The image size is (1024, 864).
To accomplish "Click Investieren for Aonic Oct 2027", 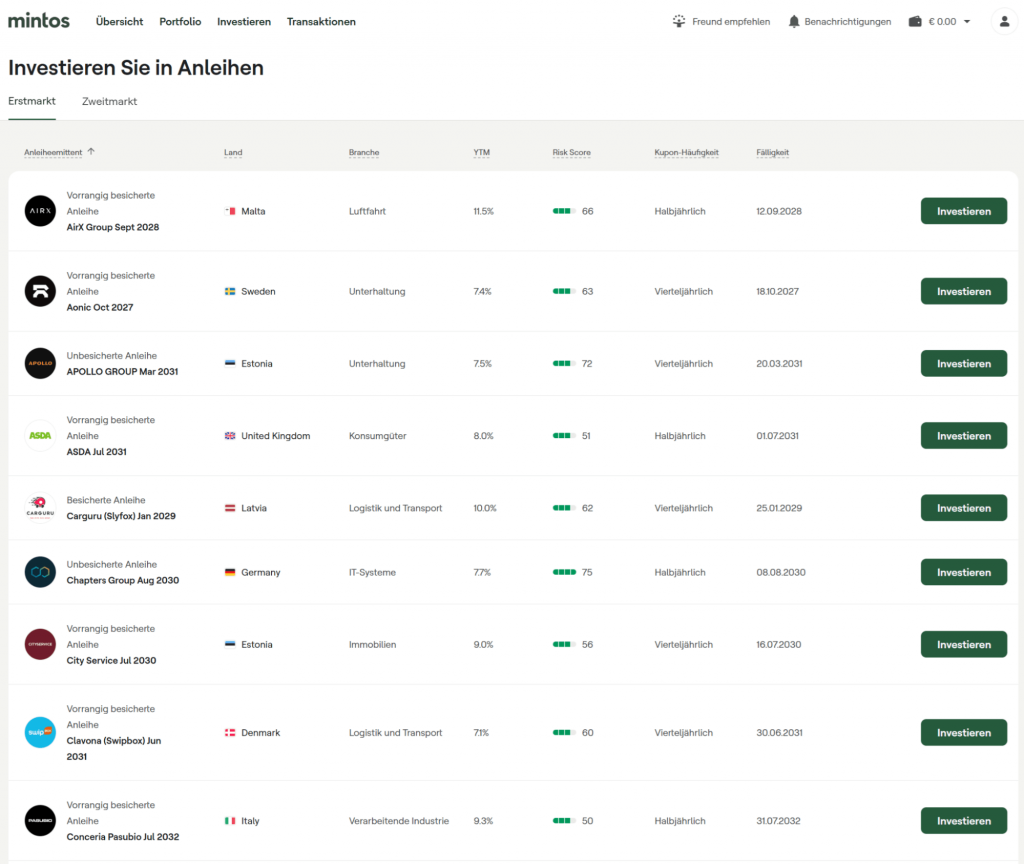I will tap(964, 291).
